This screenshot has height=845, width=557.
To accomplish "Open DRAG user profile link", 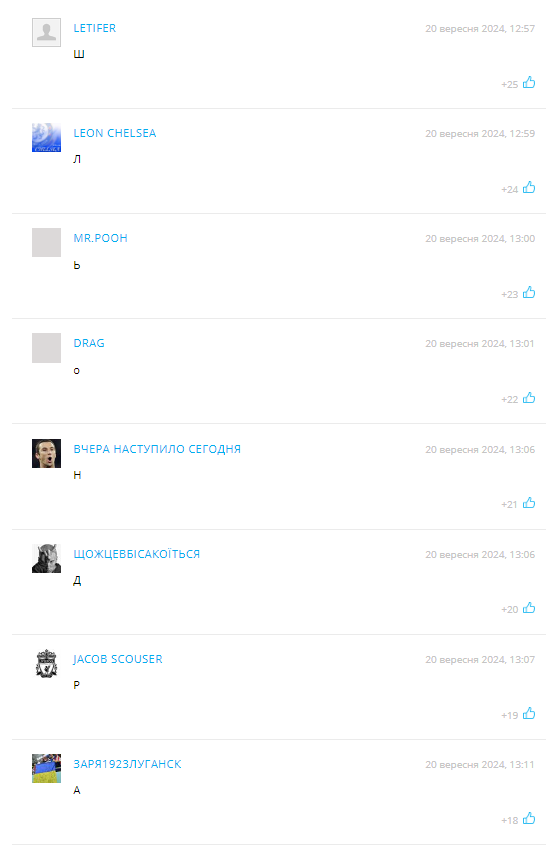I will (89, 343).
